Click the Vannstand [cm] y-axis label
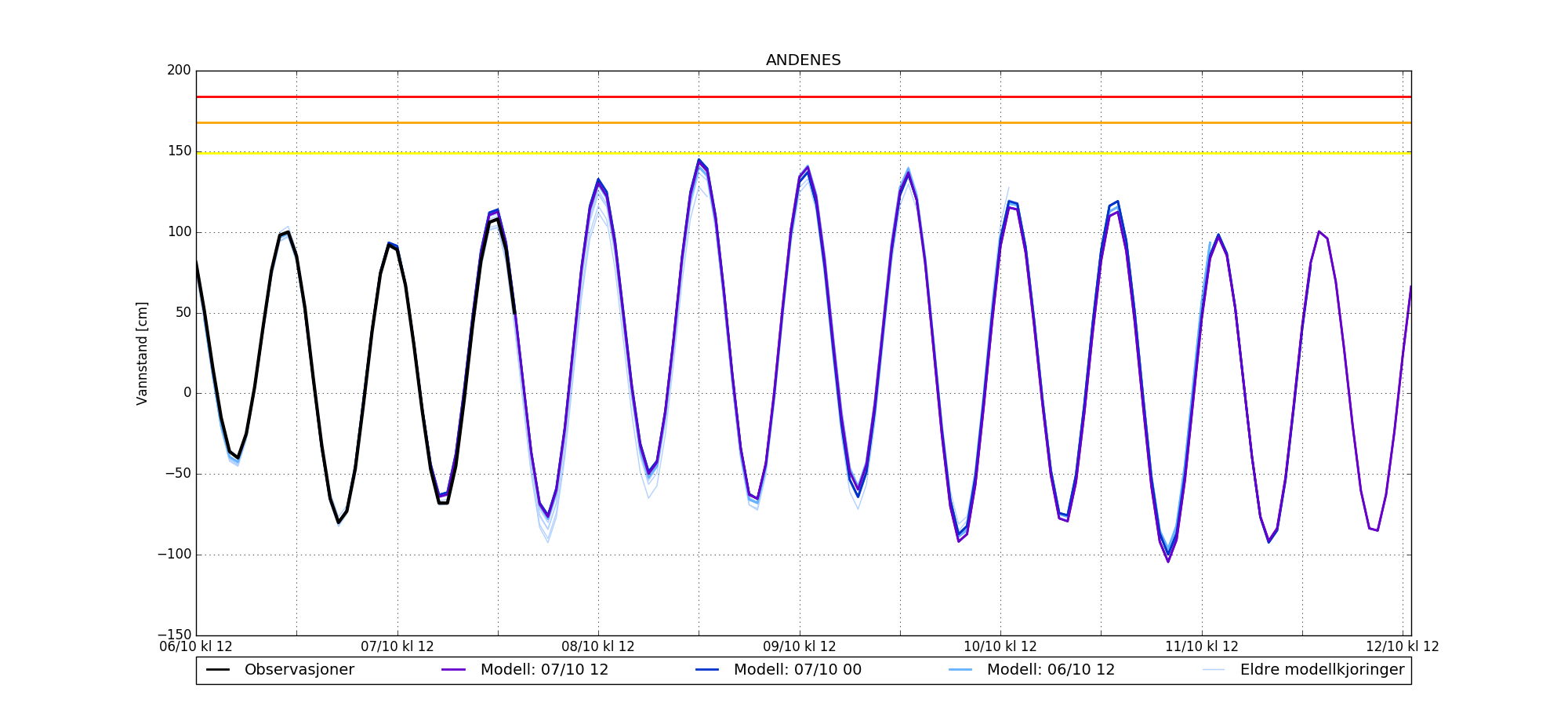Viewport: 1568px width, 706px height. pyautogui.click(x=142, y=353)
